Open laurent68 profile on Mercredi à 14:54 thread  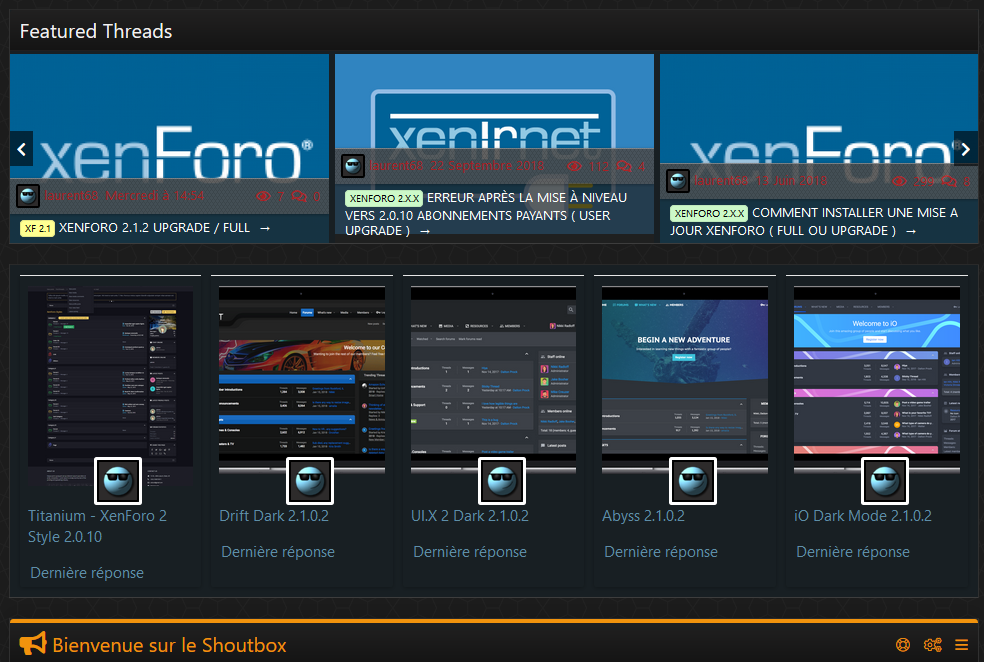[72, 196]
